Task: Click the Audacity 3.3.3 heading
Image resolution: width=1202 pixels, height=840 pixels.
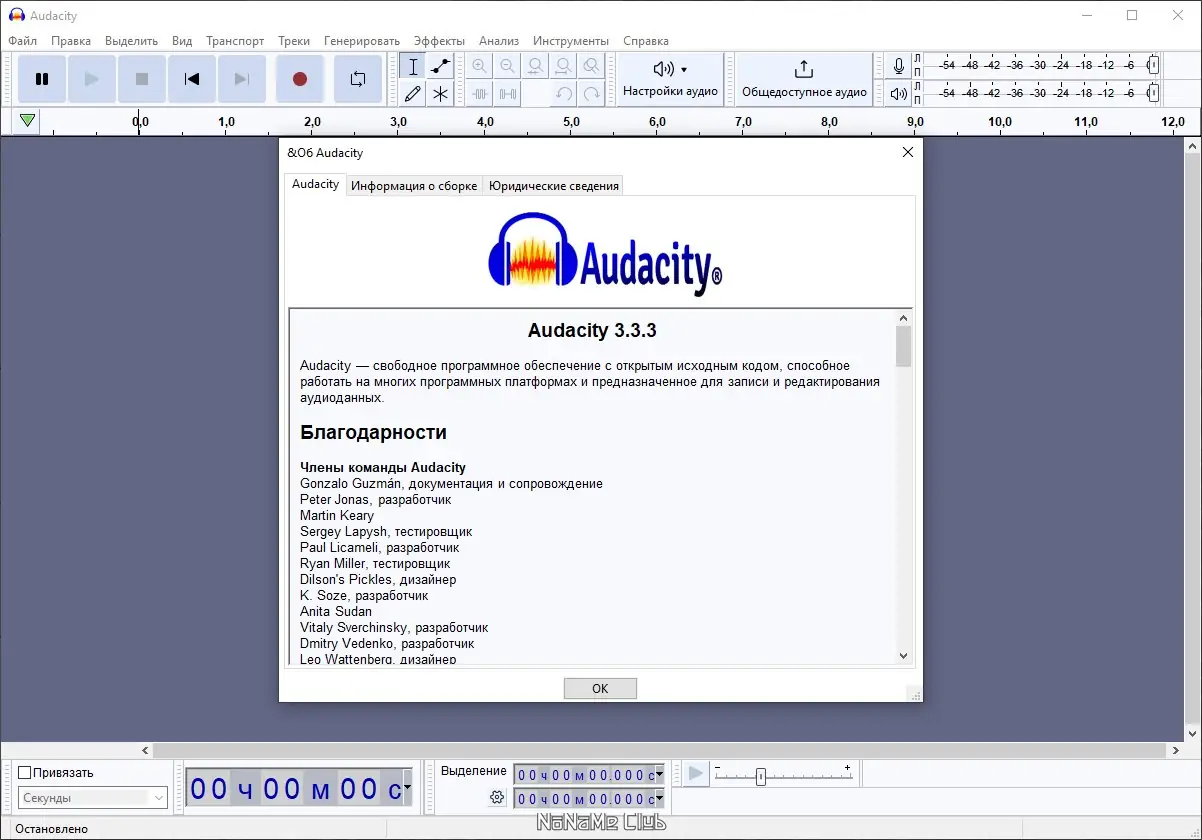Action: click(x=592, y=331)
